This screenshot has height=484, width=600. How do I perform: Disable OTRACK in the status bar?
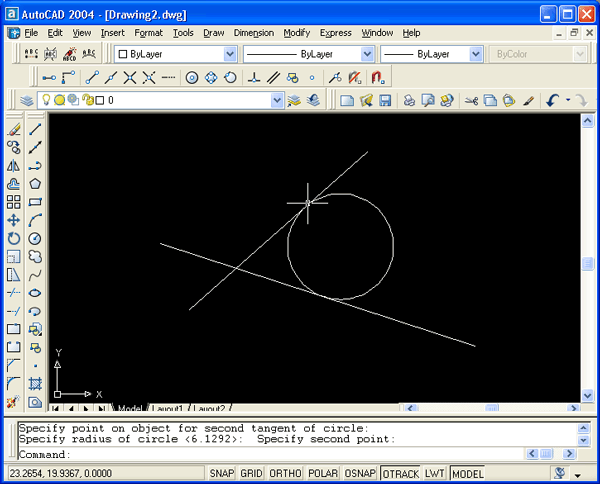[x=399, y=473]
